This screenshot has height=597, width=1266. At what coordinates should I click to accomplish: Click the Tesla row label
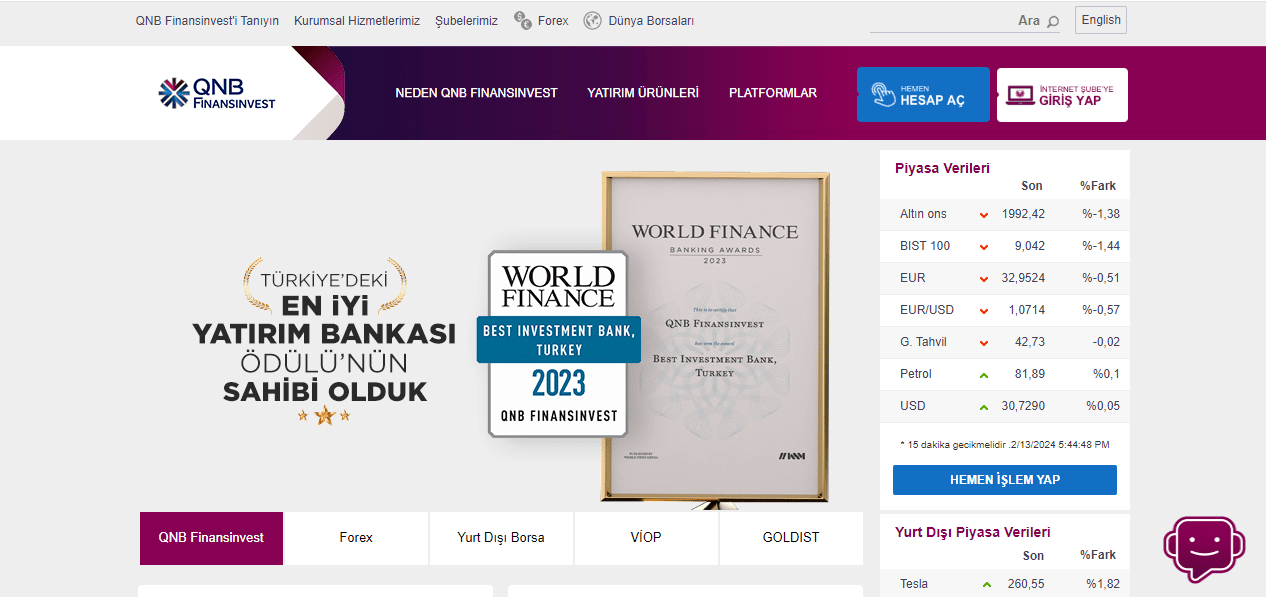click(x=914, y=584)
